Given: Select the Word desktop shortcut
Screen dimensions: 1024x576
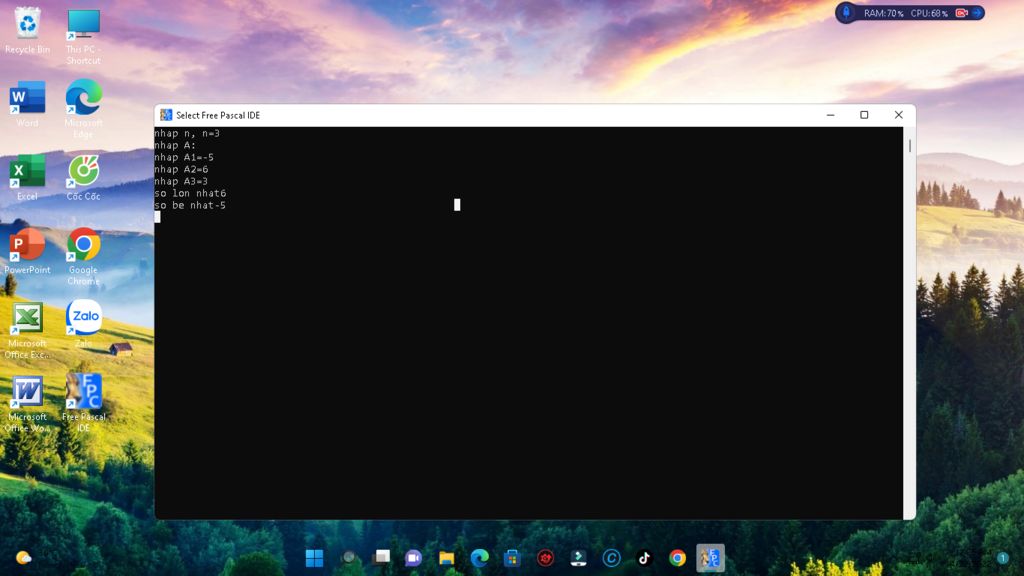Looking at the screenshot, I should point(27,104).
